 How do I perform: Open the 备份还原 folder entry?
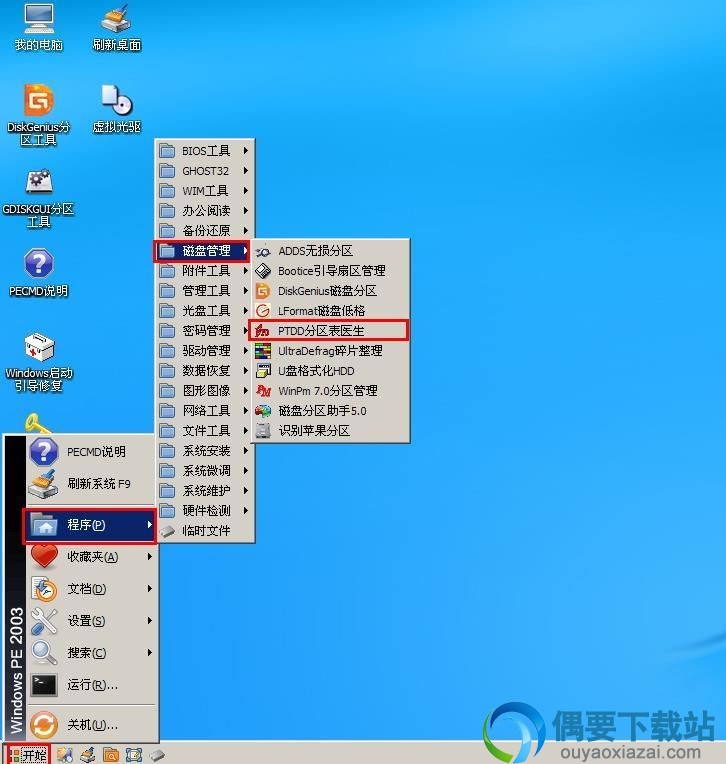pyautogui.click(x=205, y=230)
